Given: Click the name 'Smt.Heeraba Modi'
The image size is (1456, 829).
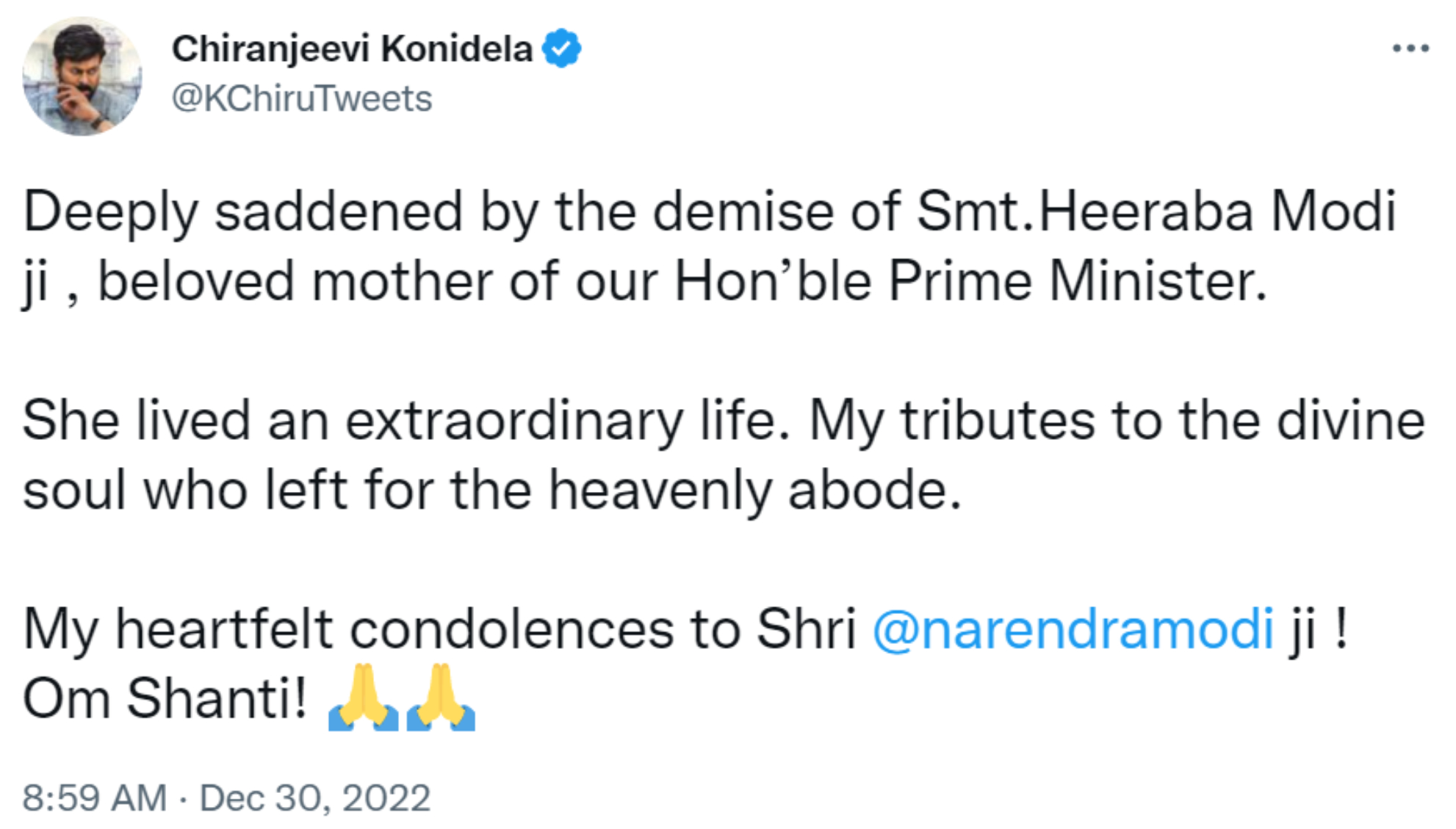Looking at the screenshot, I should tap(1156, 212).
